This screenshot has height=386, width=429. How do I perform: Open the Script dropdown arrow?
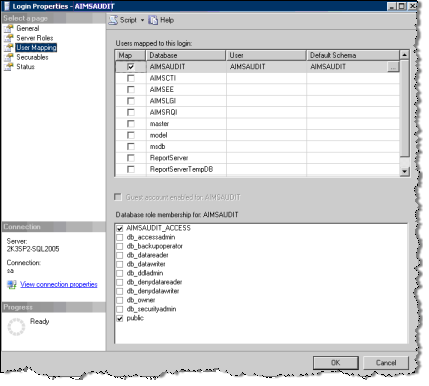point(142,20)
